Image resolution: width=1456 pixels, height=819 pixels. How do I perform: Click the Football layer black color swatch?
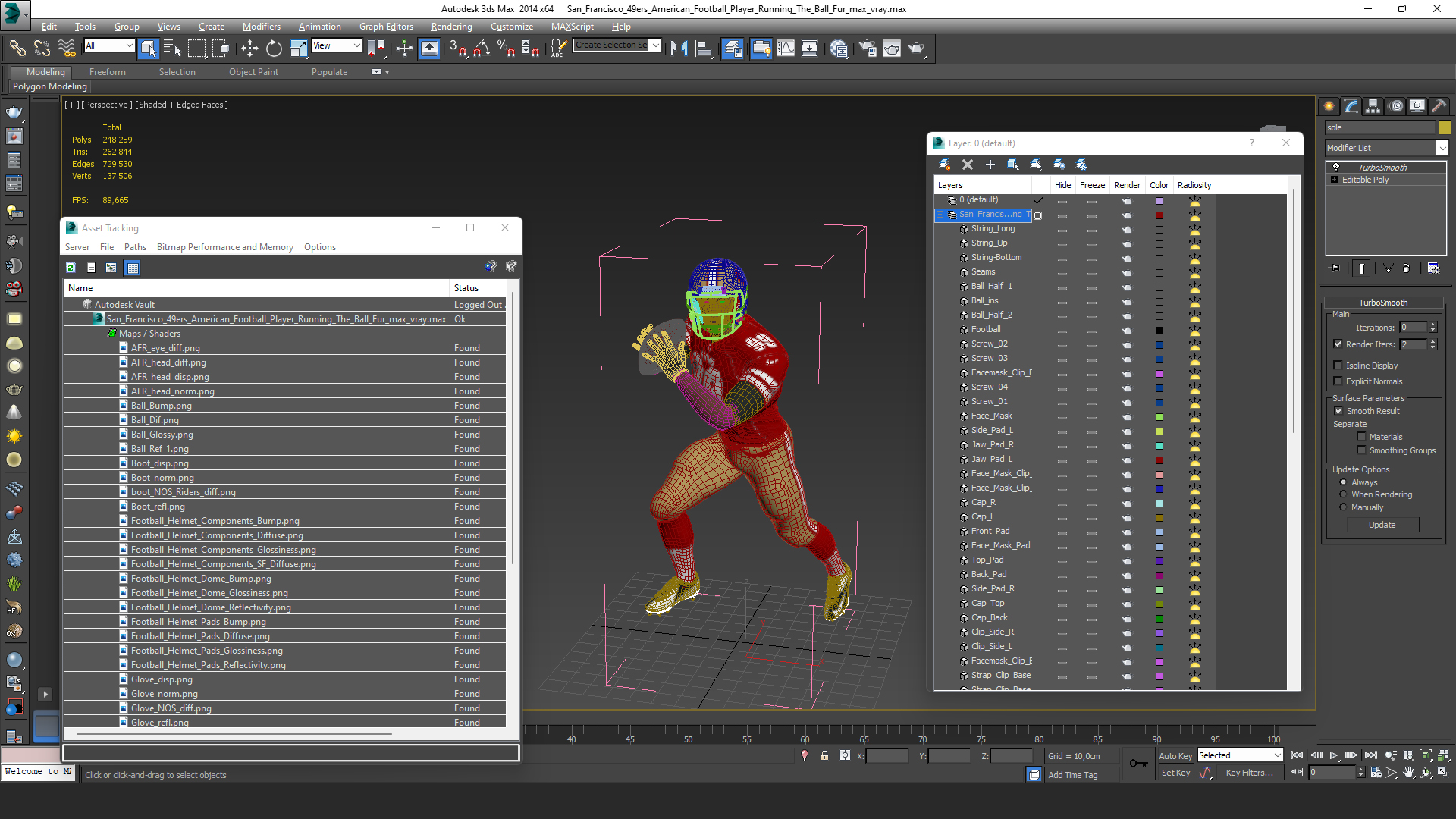pyautogui.click(x=1159, y=331)
